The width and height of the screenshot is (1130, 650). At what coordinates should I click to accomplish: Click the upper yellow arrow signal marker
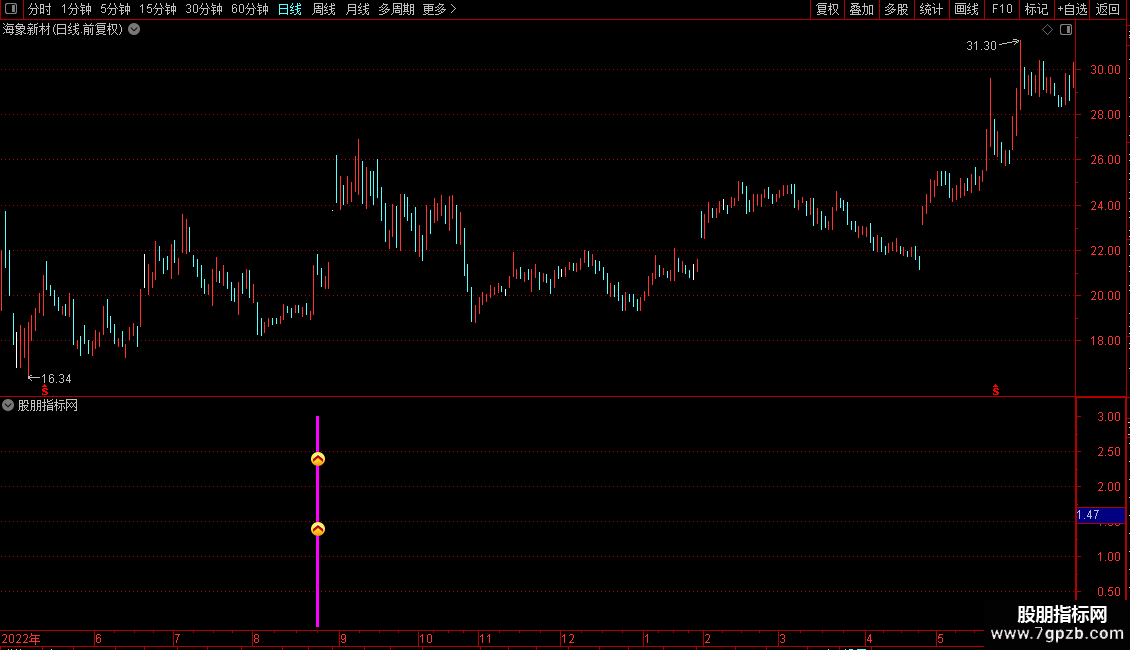318,459
